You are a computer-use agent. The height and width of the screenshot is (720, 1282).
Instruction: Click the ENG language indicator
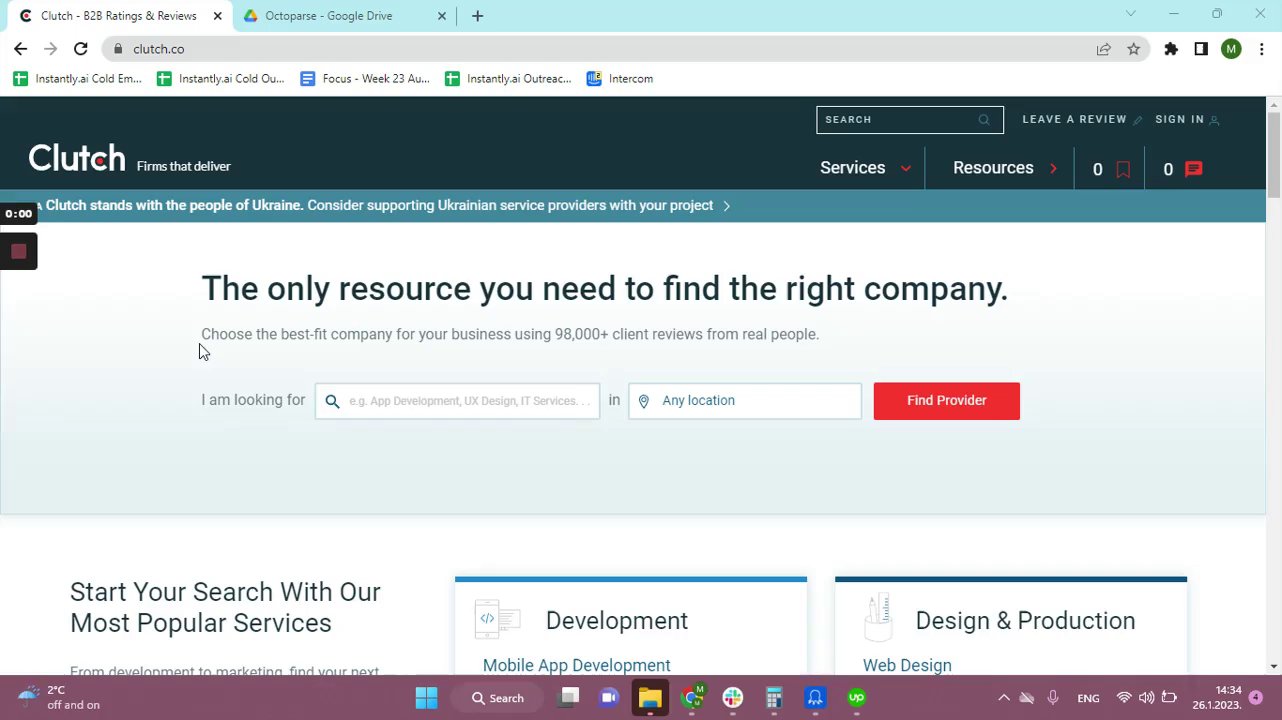(x=1088, y=699)
